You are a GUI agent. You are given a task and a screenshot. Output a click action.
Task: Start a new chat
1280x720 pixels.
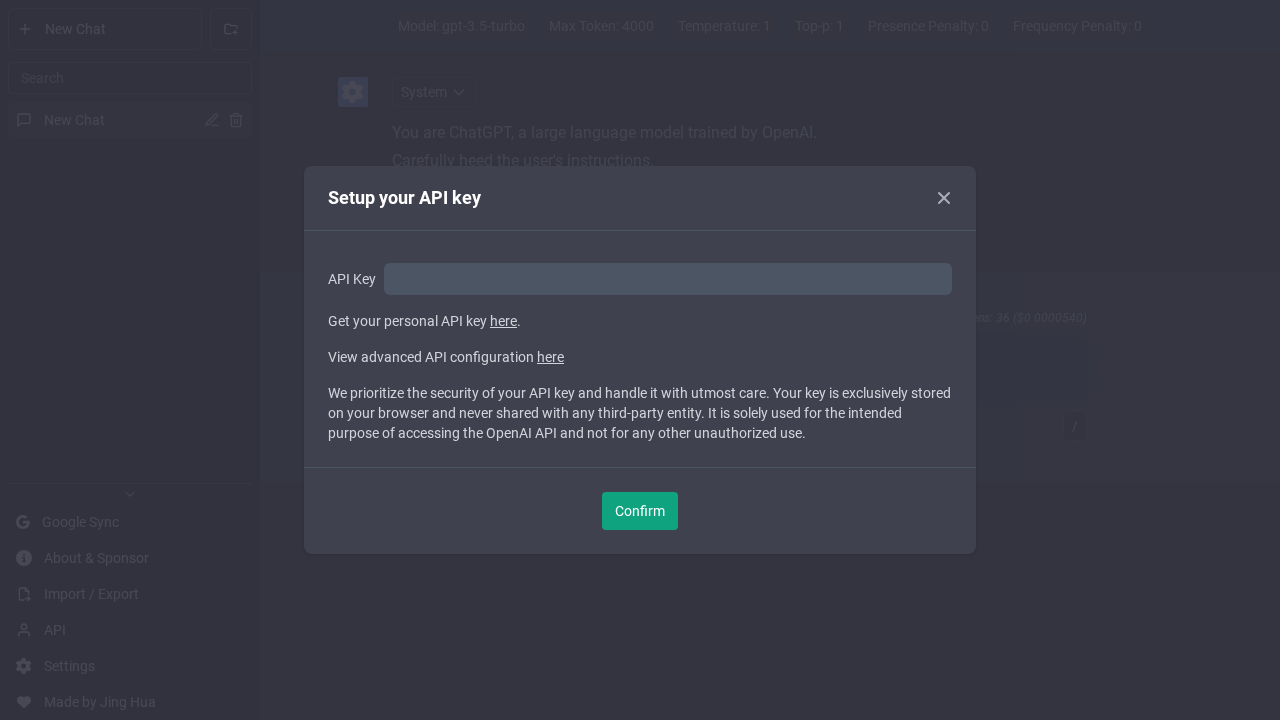105,29
